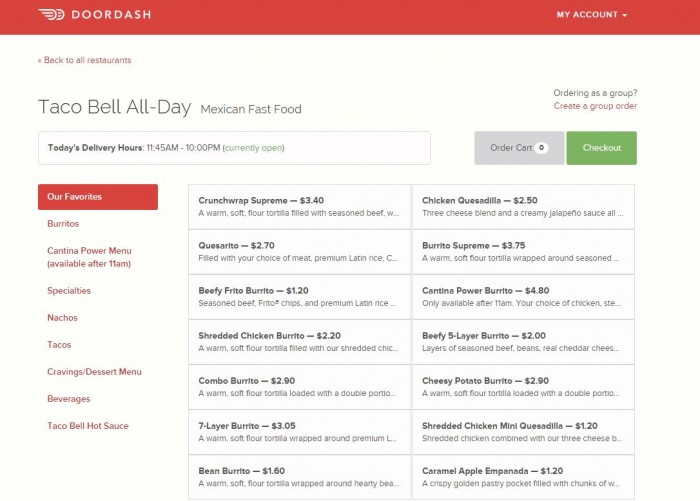Open the Order Cart
700x501 pixels.
click(519, 148)
